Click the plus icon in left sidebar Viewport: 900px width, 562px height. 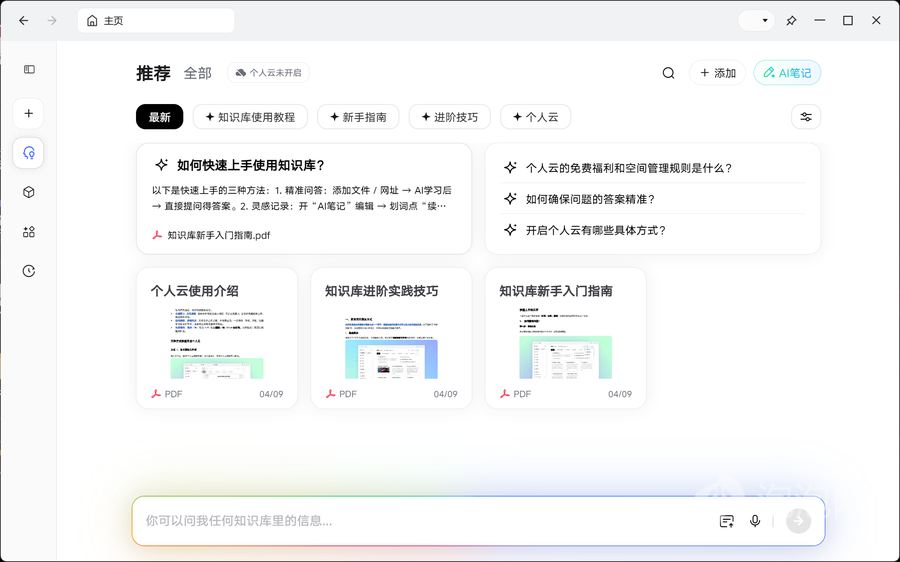[x=29, y=114]
